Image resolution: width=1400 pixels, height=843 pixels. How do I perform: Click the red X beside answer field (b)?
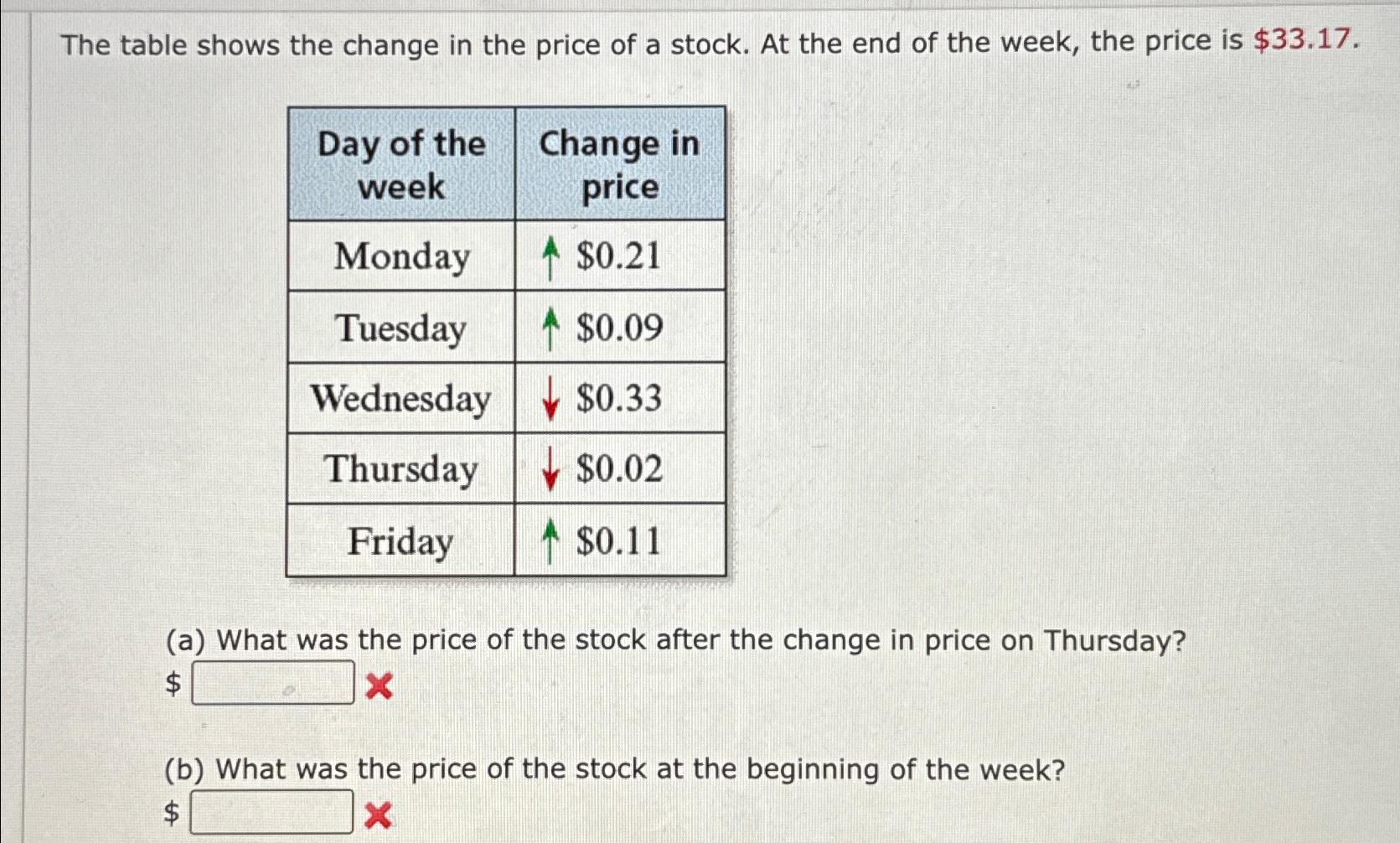(379, 811)
